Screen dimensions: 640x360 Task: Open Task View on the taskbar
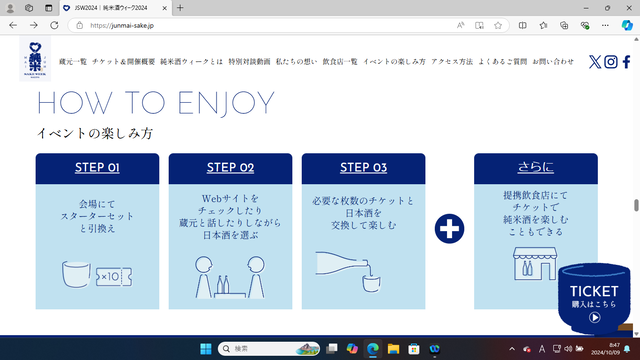point(331,349)
